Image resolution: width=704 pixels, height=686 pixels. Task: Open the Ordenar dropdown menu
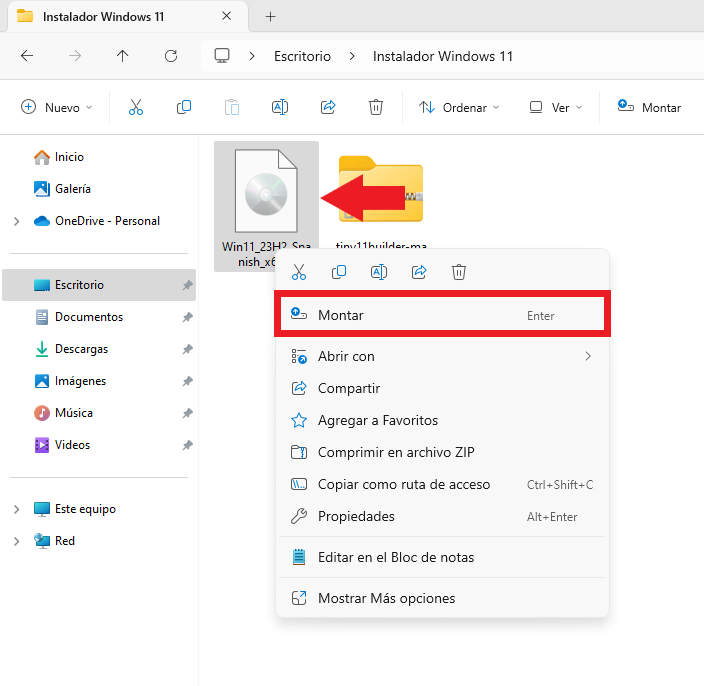coord(459,107)
